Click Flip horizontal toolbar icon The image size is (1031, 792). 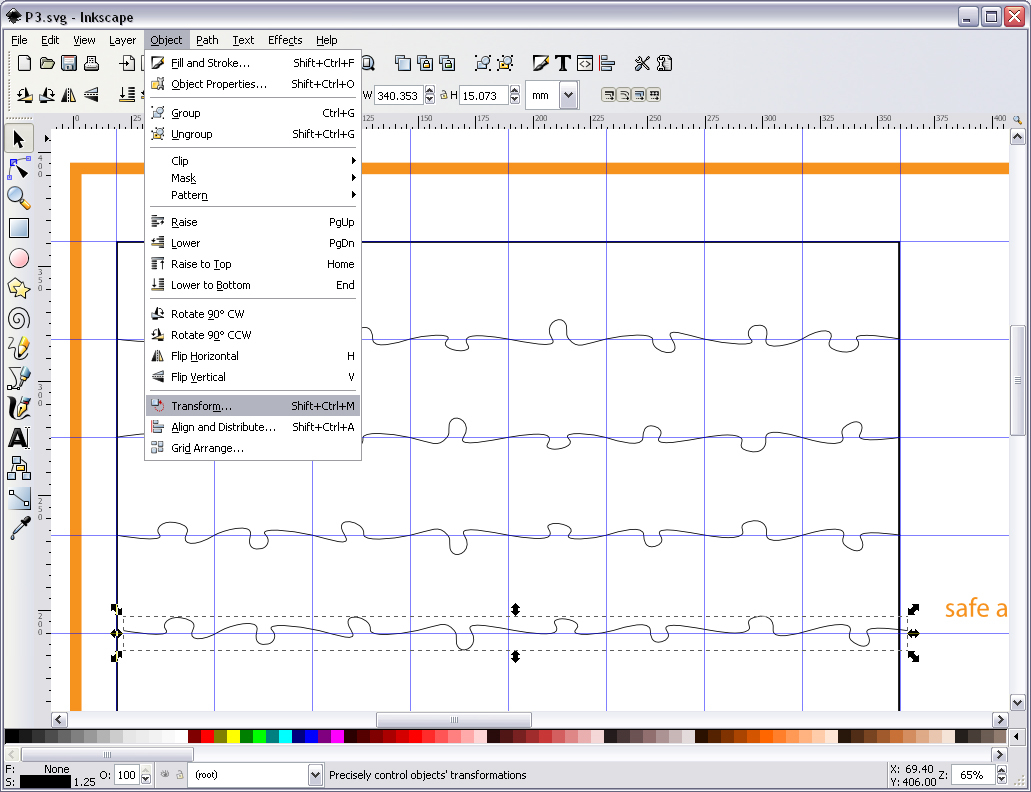pos(68,95)
